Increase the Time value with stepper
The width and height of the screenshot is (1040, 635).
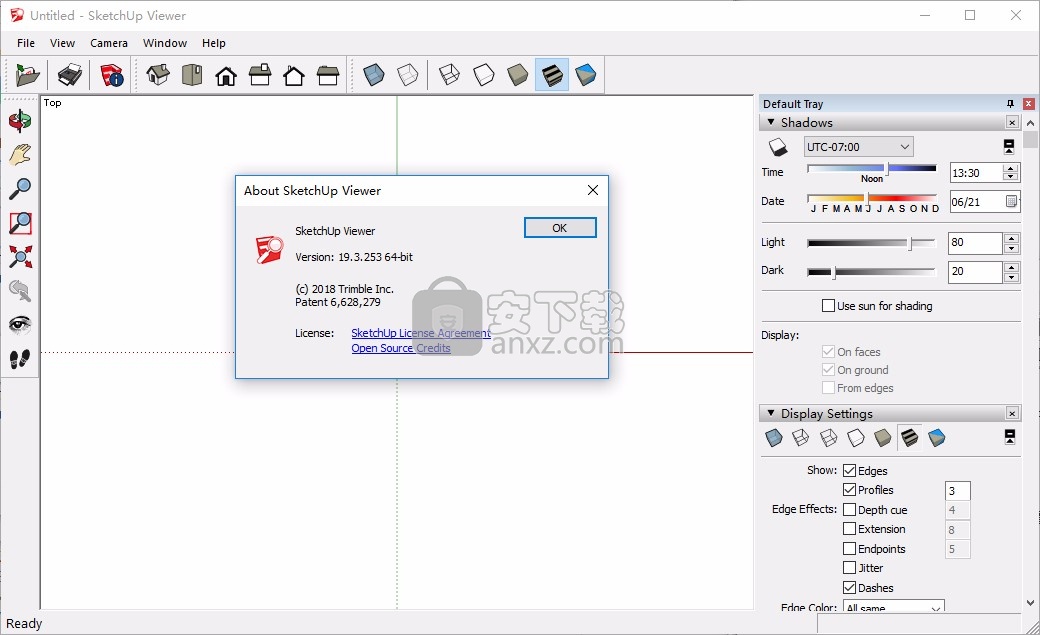tap(1011, 169)
